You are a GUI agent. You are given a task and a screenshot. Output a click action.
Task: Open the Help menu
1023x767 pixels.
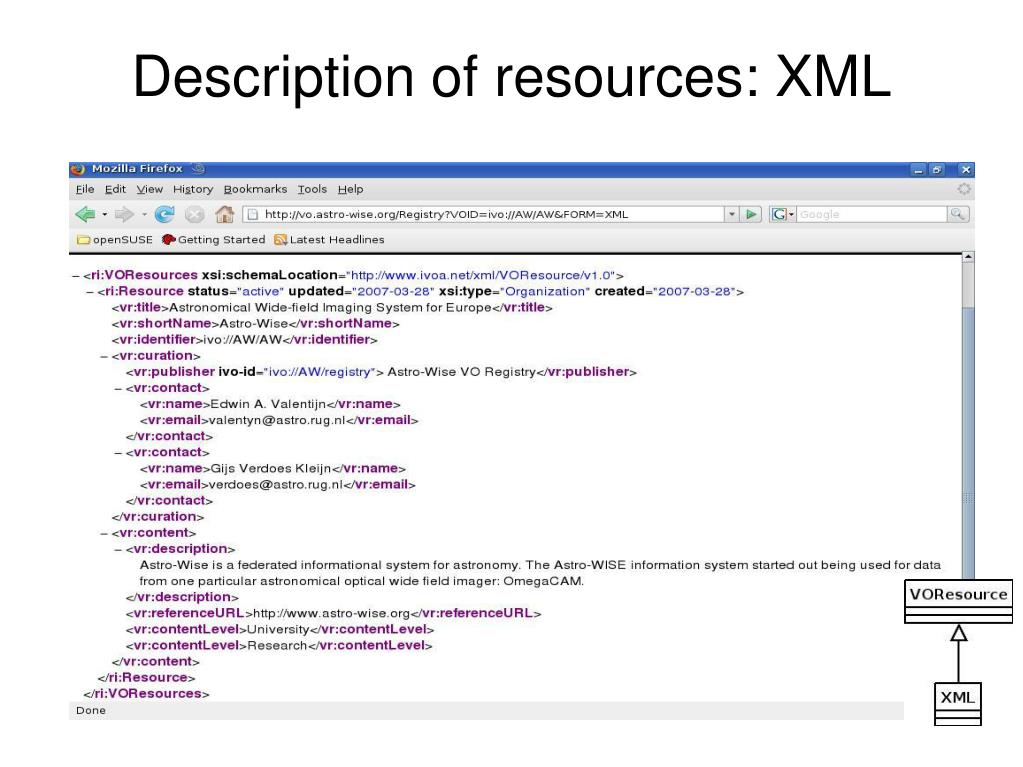tap(350, 189)
